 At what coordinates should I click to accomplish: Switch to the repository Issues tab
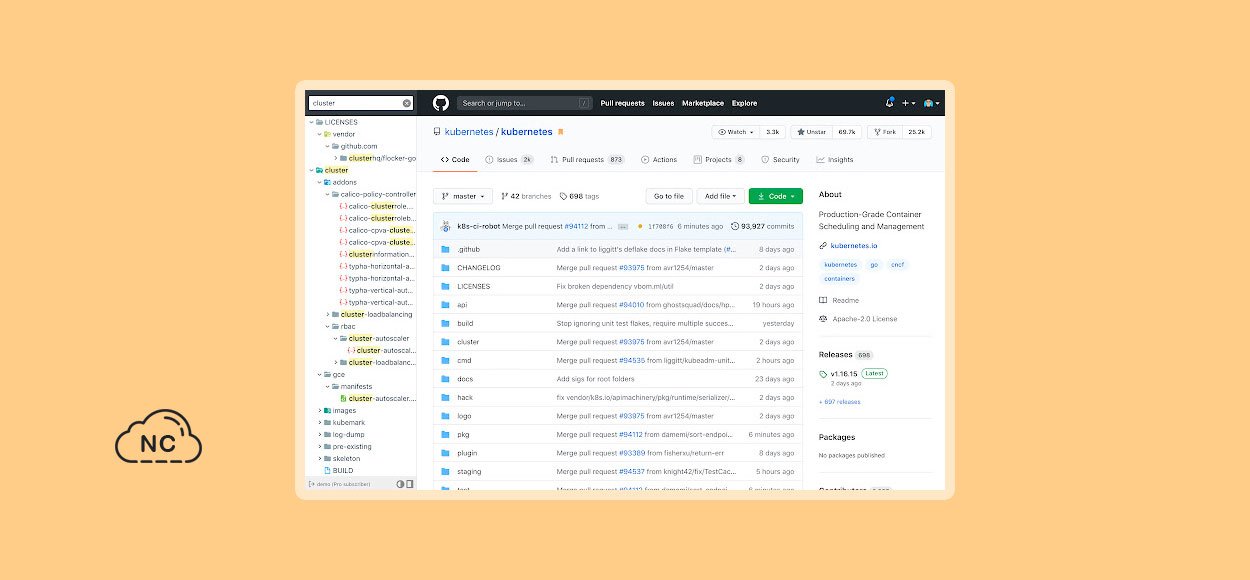coord(509,160)
